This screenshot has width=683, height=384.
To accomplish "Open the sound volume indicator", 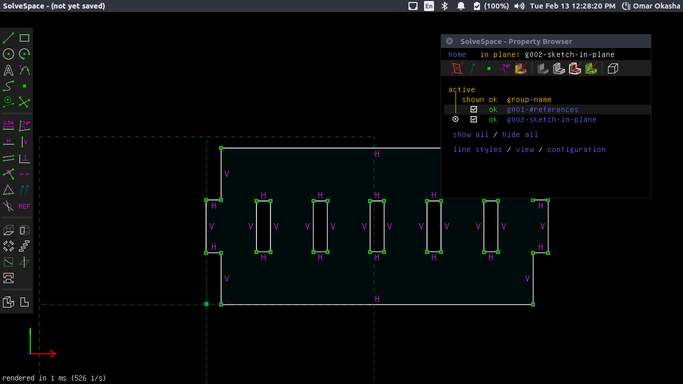I will pyautogui.click(x=519, y=6).
